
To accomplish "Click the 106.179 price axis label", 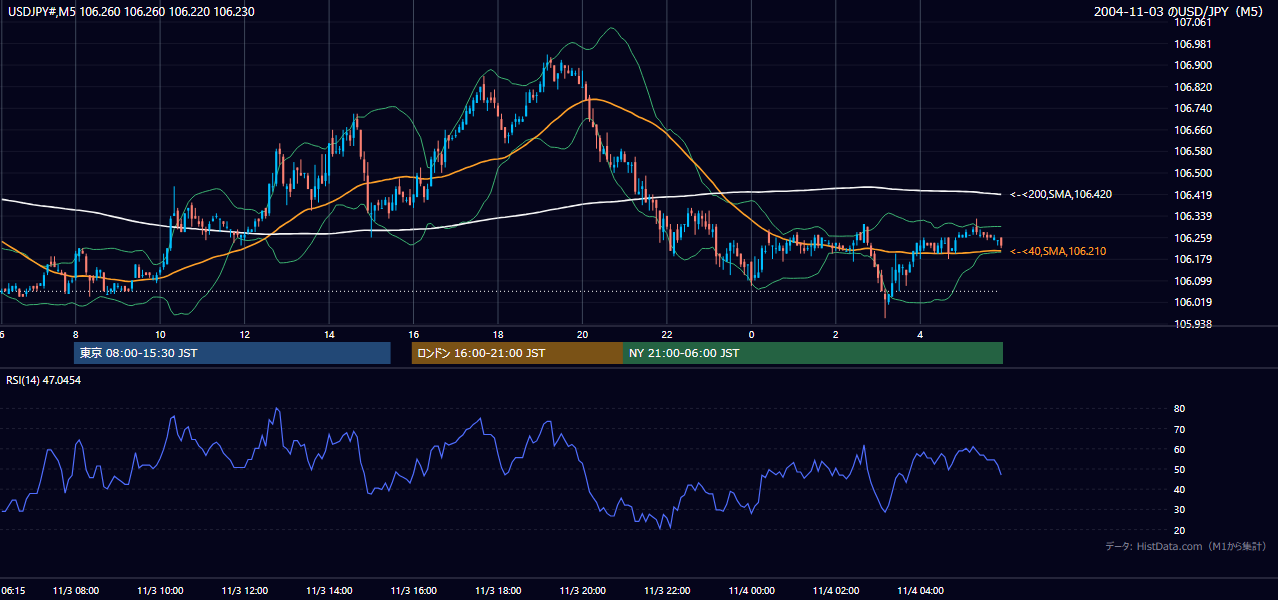I will [x=1193, y=259].
